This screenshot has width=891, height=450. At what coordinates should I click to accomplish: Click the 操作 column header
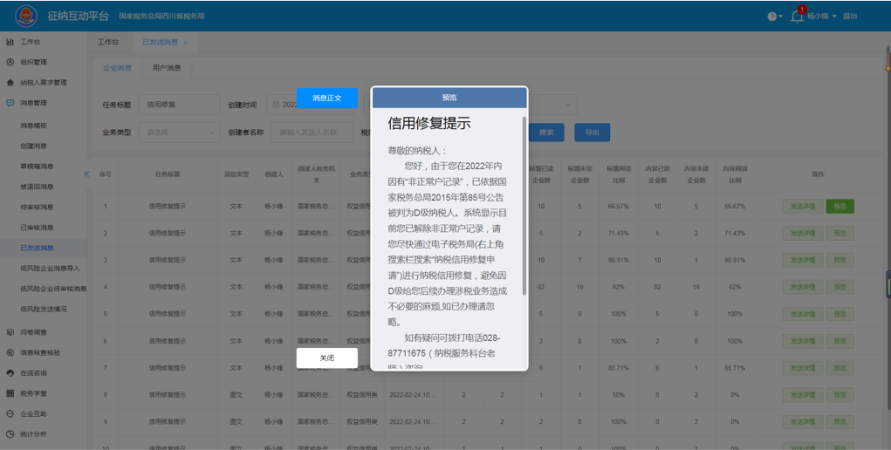(818, 174)
